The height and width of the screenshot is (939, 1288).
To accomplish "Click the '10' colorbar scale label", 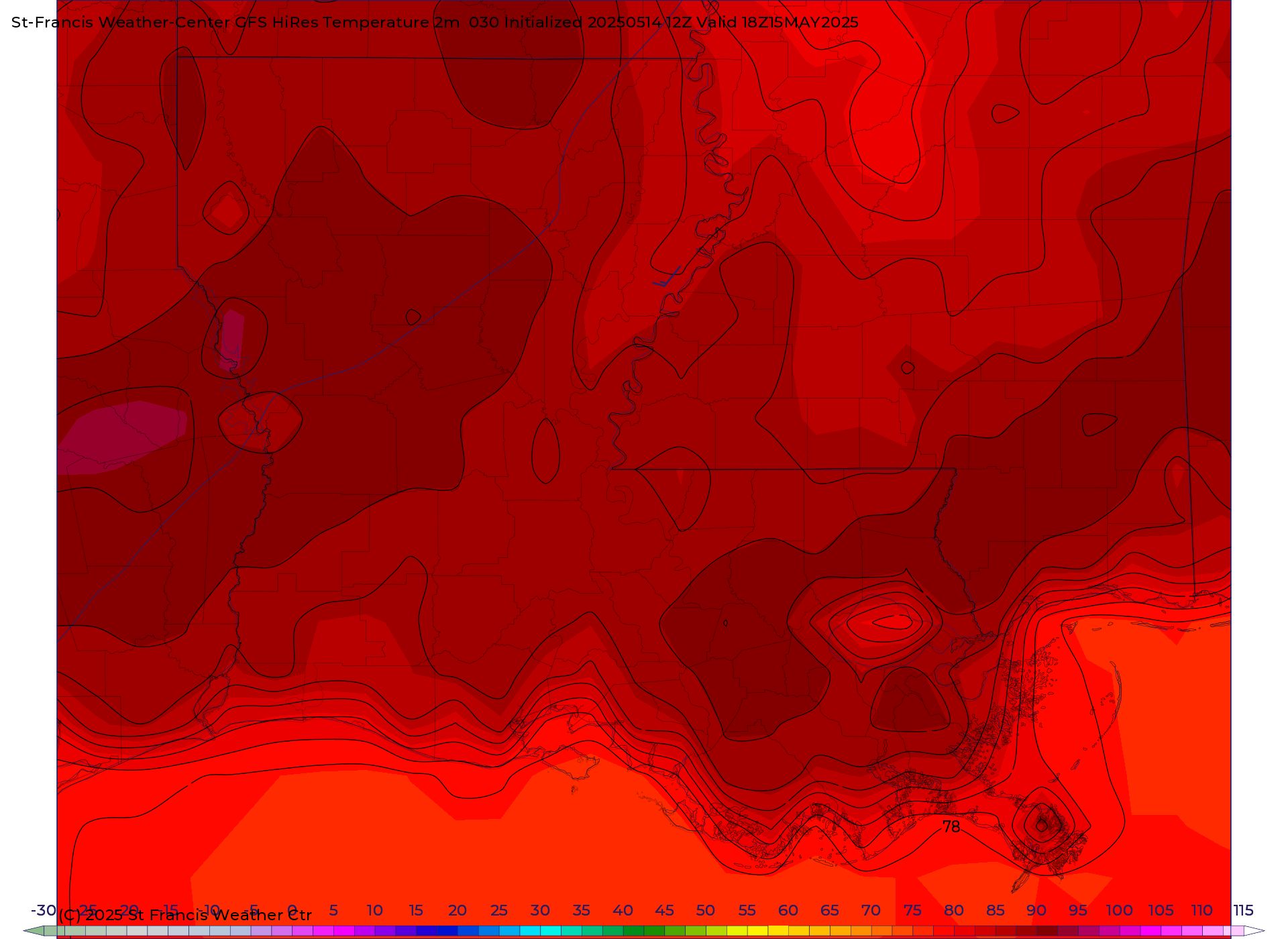I will point(375,910).
